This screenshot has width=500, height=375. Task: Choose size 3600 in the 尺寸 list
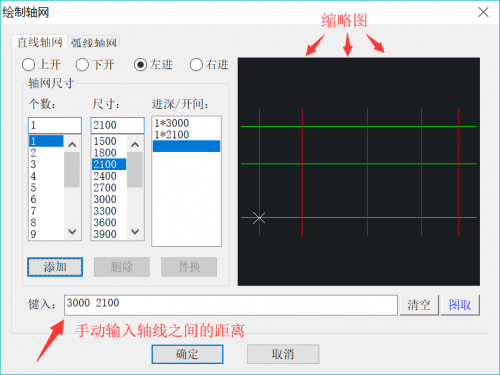(109, 223)
